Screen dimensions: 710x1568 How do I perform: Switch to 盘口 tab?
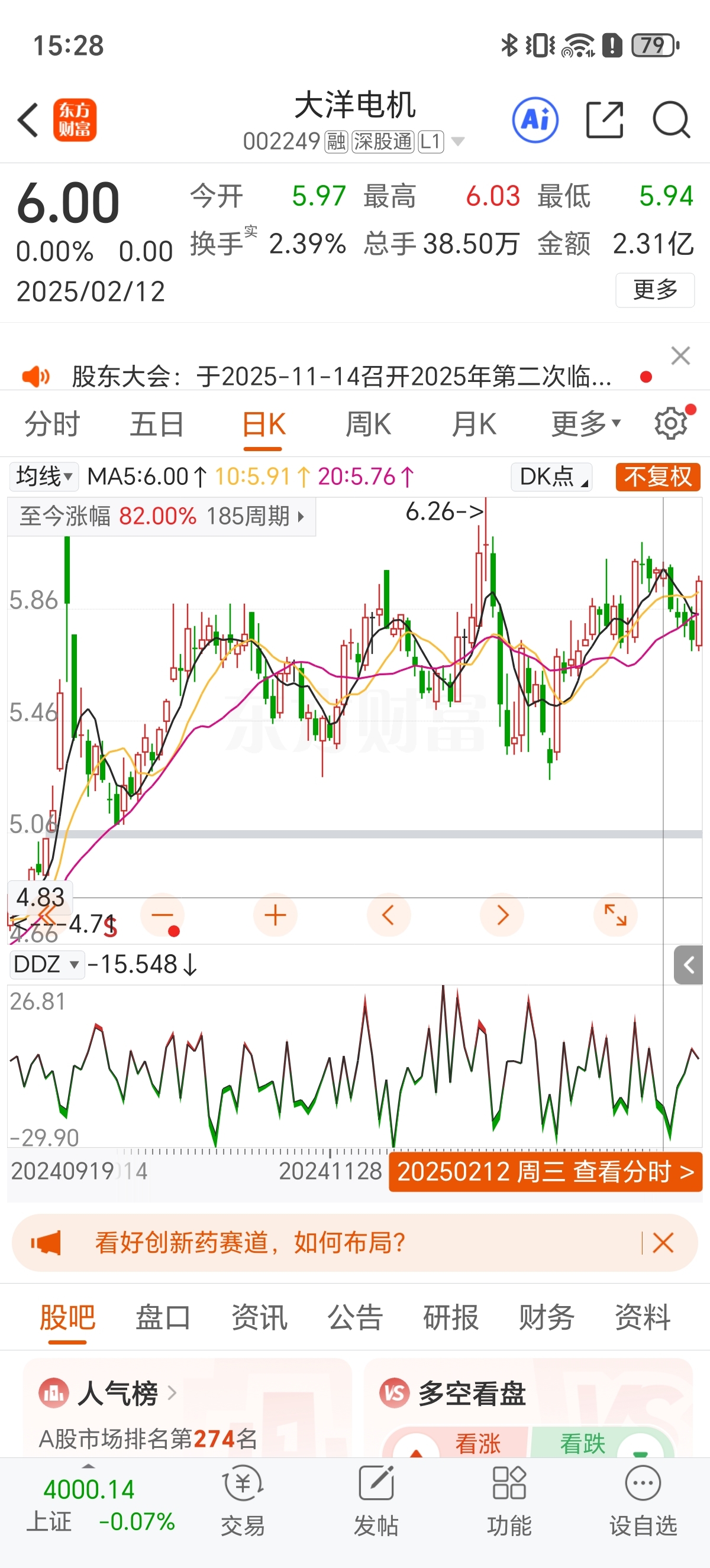(x=163, y=1318)
